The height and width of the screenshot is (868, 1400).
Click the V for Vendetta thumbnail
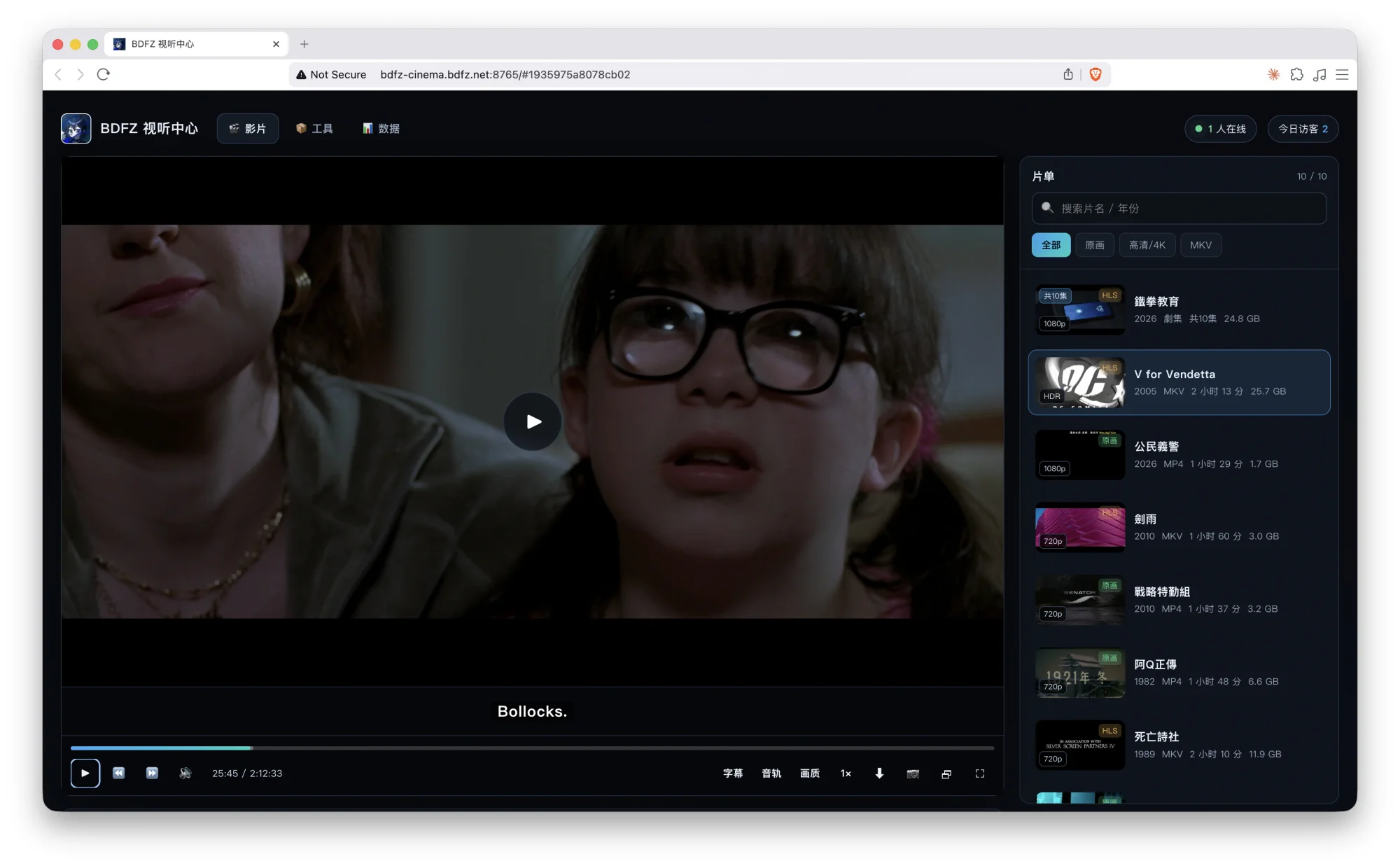point(1080,382)
